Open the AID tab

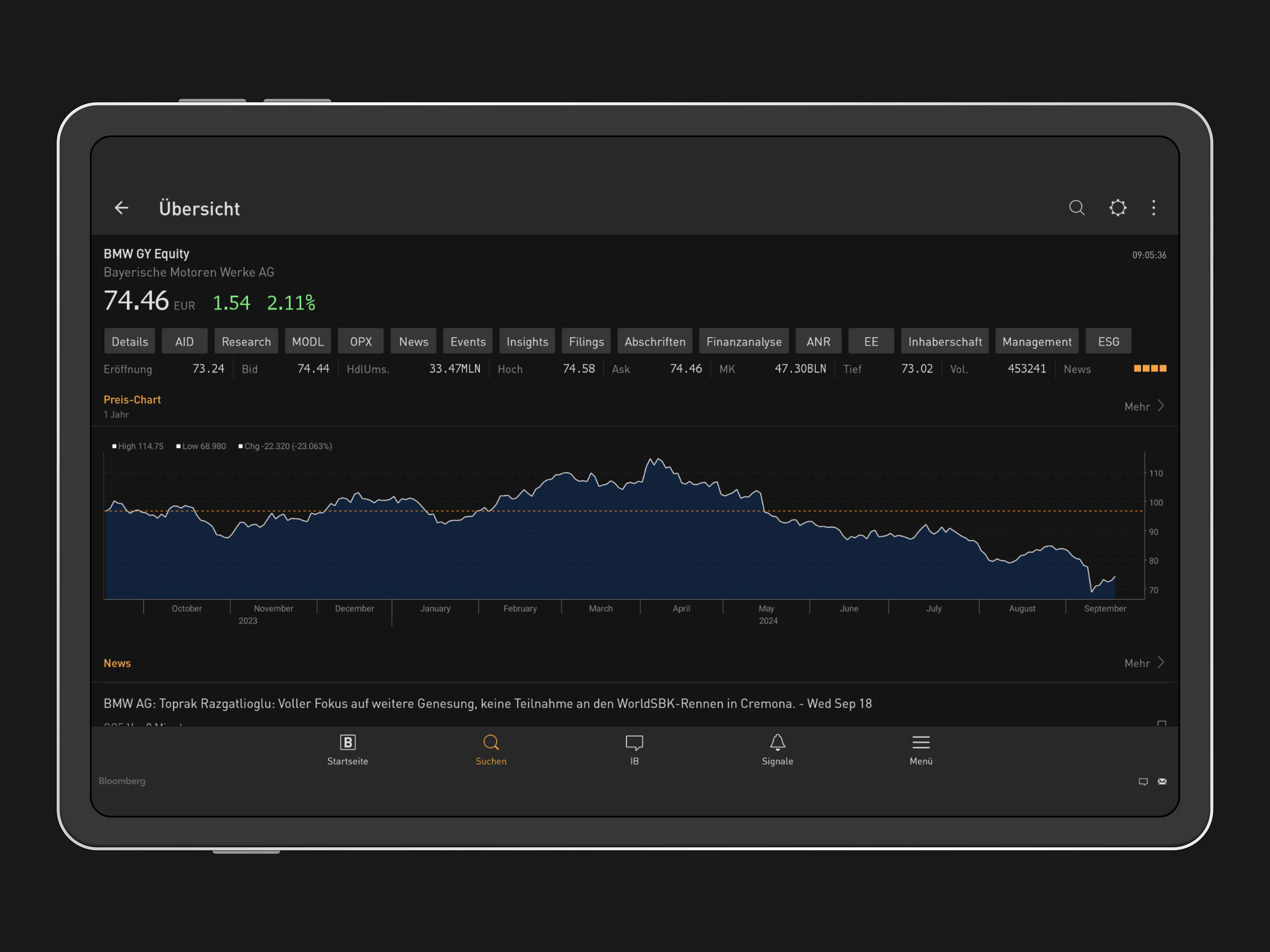(x=184, y=341)
